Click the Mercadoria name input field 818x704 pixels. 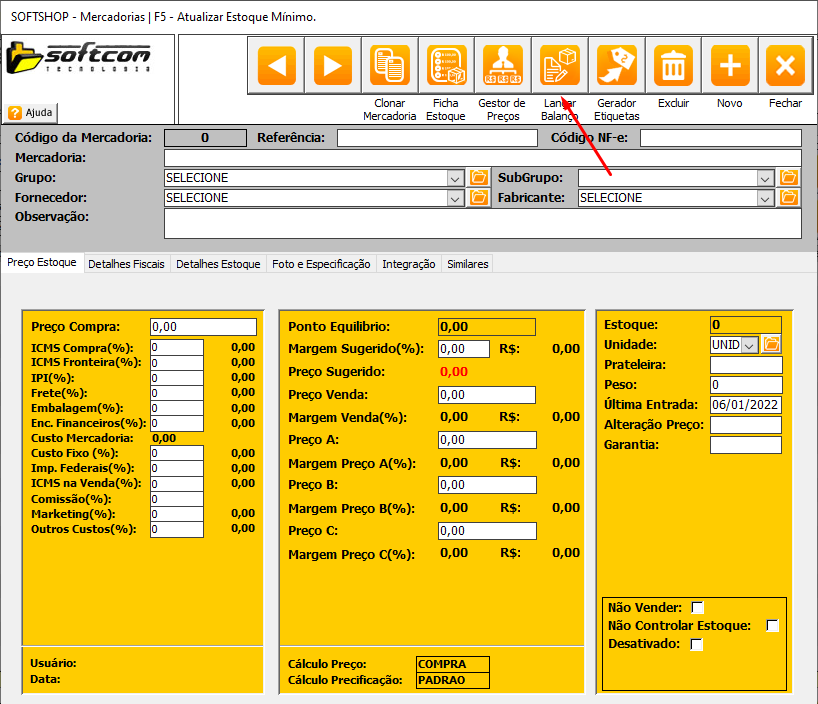click(482, 158)
